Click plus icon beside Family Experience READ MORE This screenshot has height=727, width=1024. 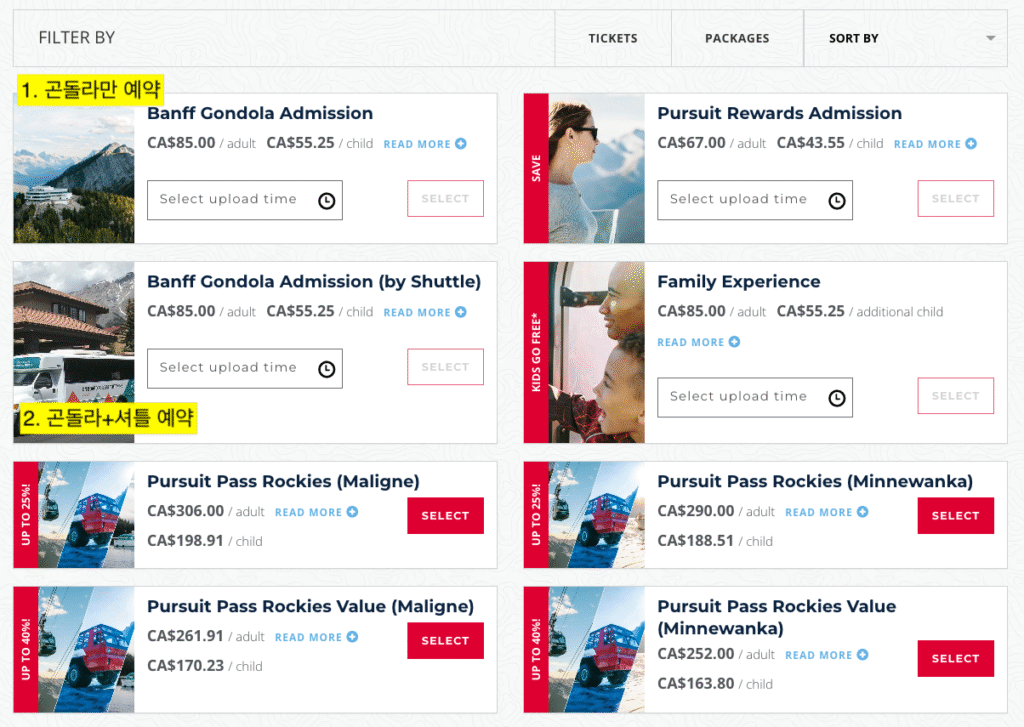tap(735, 342)
